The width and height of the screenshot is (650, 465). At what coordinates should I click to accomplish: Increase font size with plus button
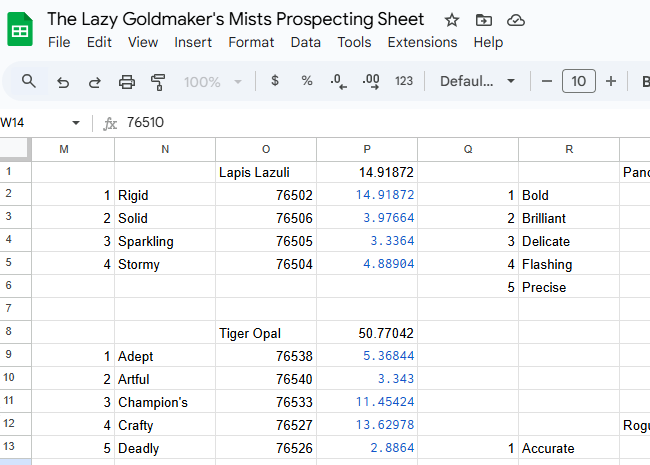pos(611,81)
